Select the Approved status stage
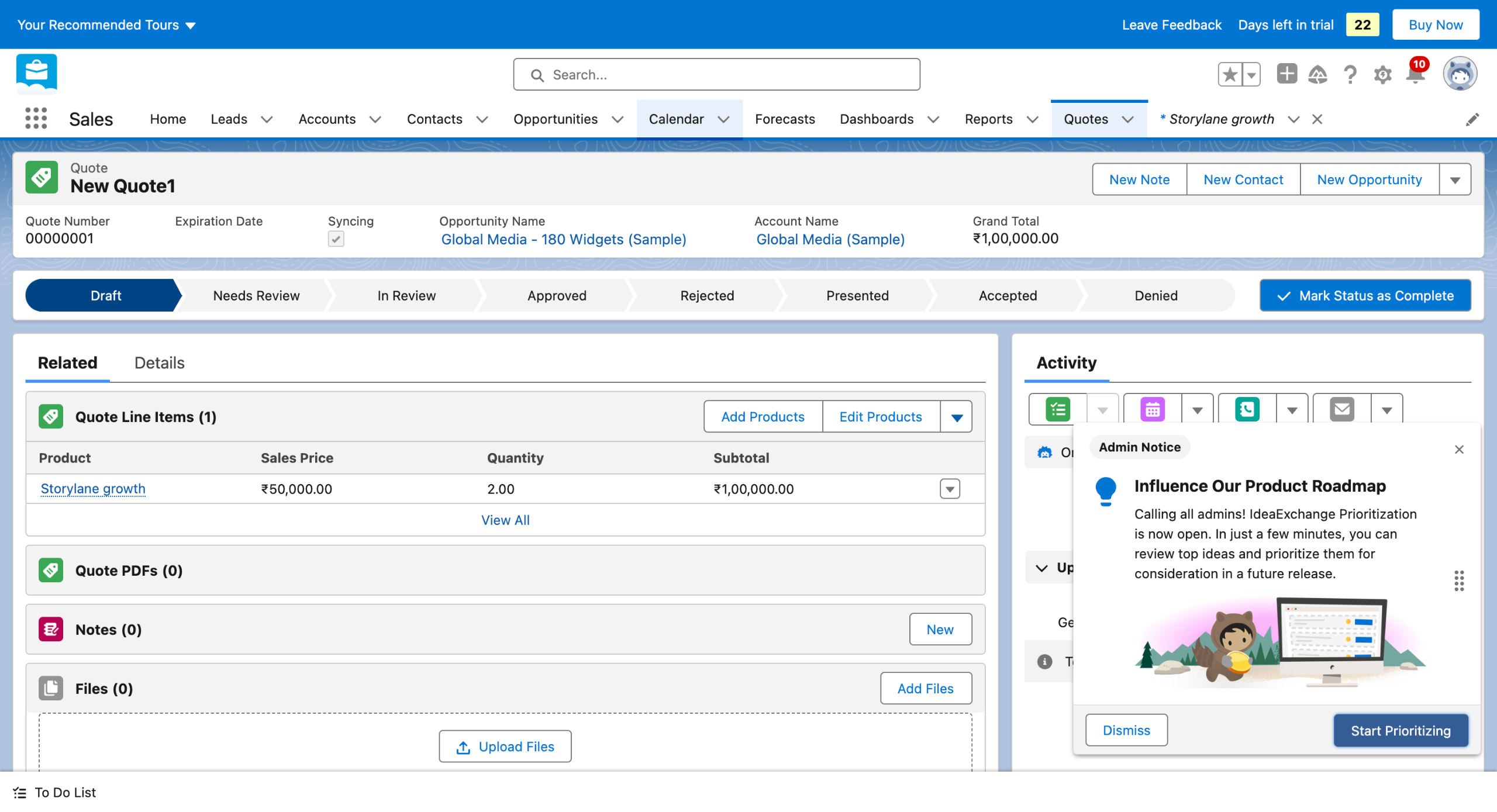1497x812 pixels. 557,296
